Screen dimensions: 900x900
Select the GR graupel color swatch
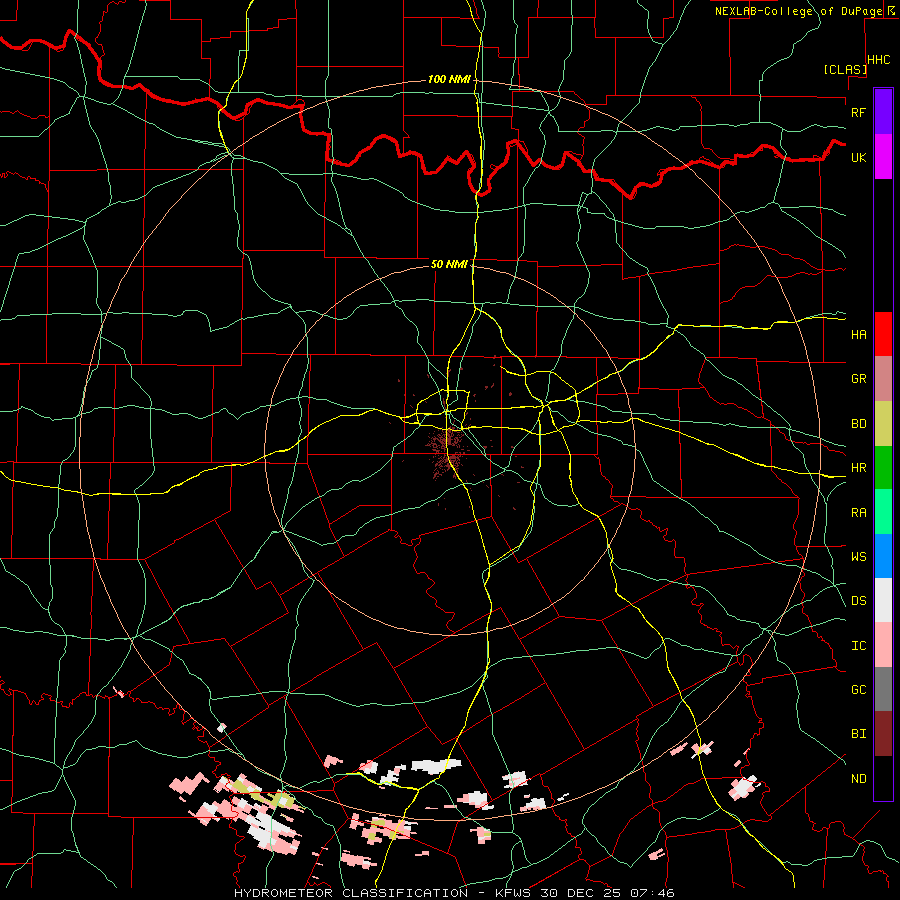883,379
